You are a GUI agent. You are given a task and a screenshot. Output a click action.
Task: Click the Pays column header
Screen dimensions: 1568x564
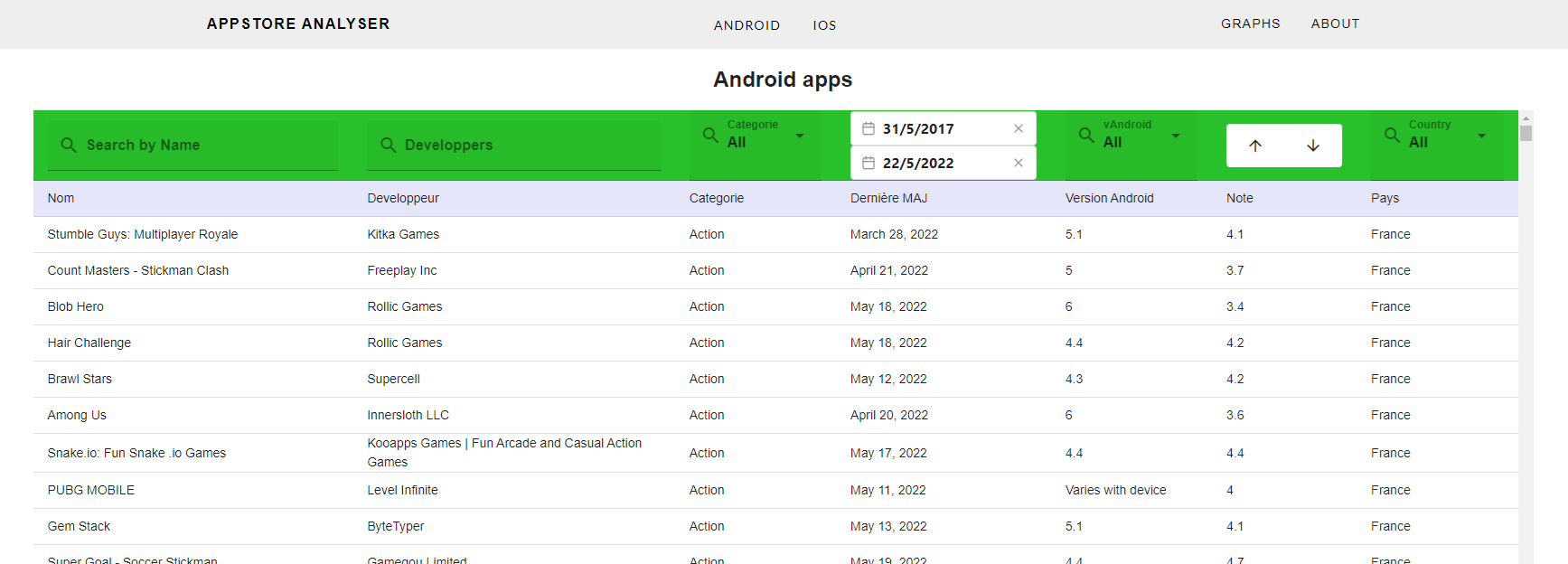tap(1385, 198)
